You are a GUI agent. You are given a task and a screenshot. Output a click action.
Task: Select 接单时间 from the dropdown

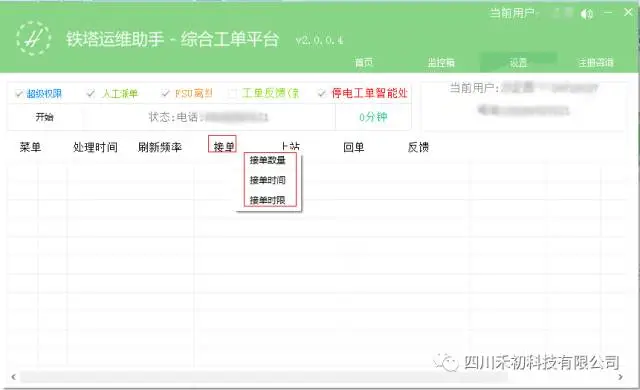(268, 180)
